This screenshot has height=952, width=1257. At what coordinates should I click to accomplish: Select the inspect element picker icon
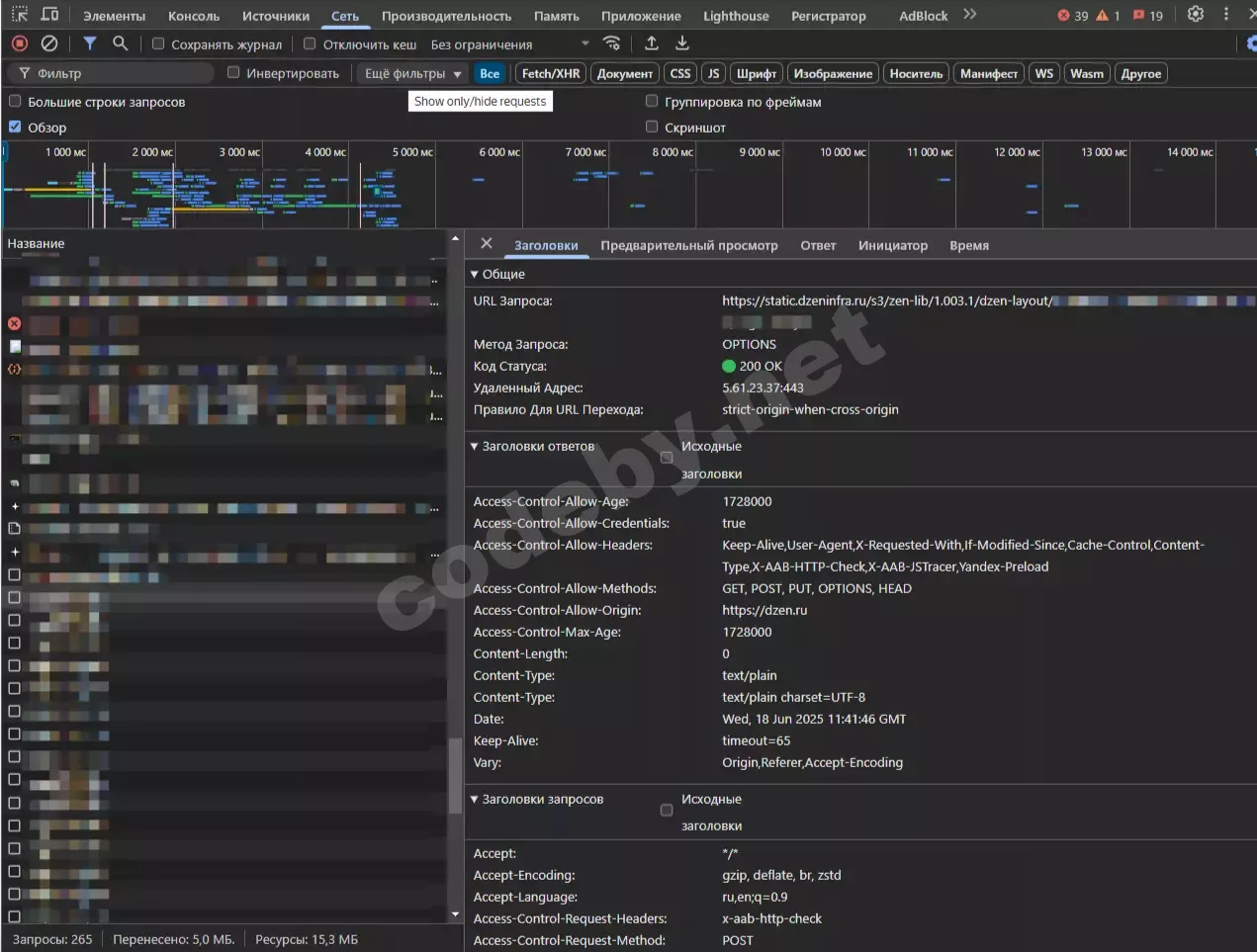click(20, 15)
